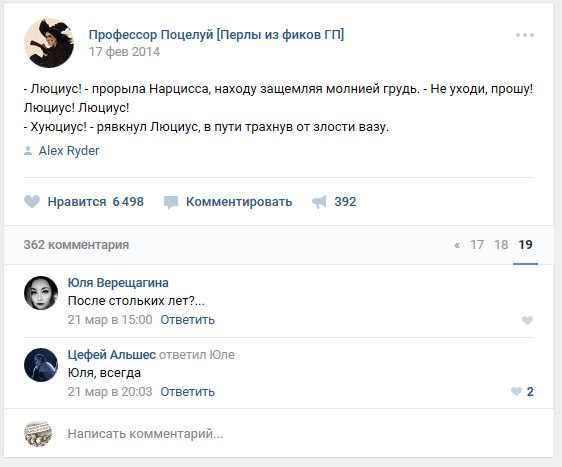Go to comments page 18

(501, 245)
